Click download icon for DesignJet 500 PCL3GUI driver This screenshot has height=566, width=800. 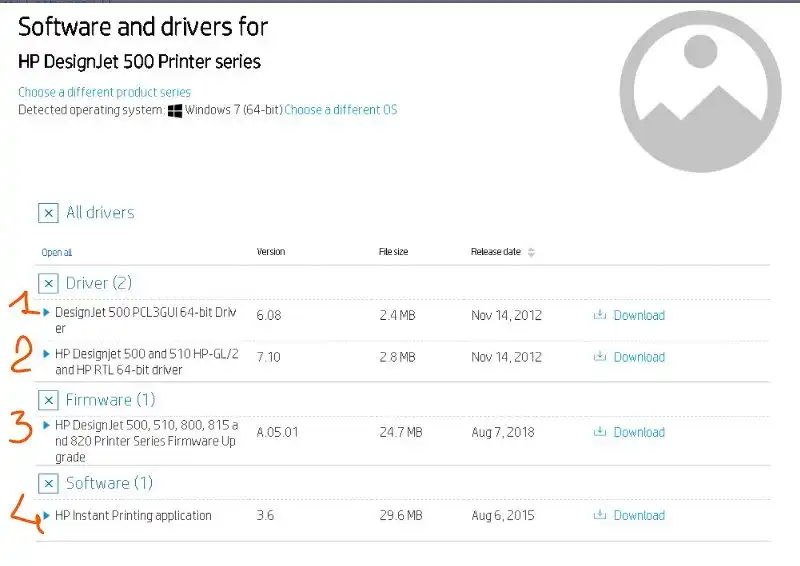click(x=600, y=315)
